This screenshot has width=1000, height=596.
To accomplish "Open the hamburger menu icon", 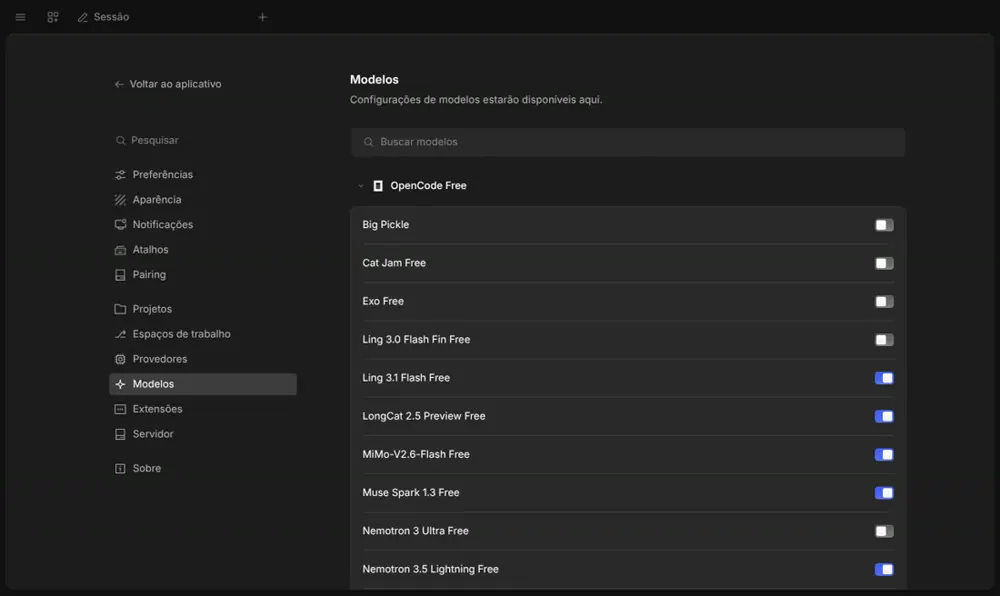I will (20, 17).
